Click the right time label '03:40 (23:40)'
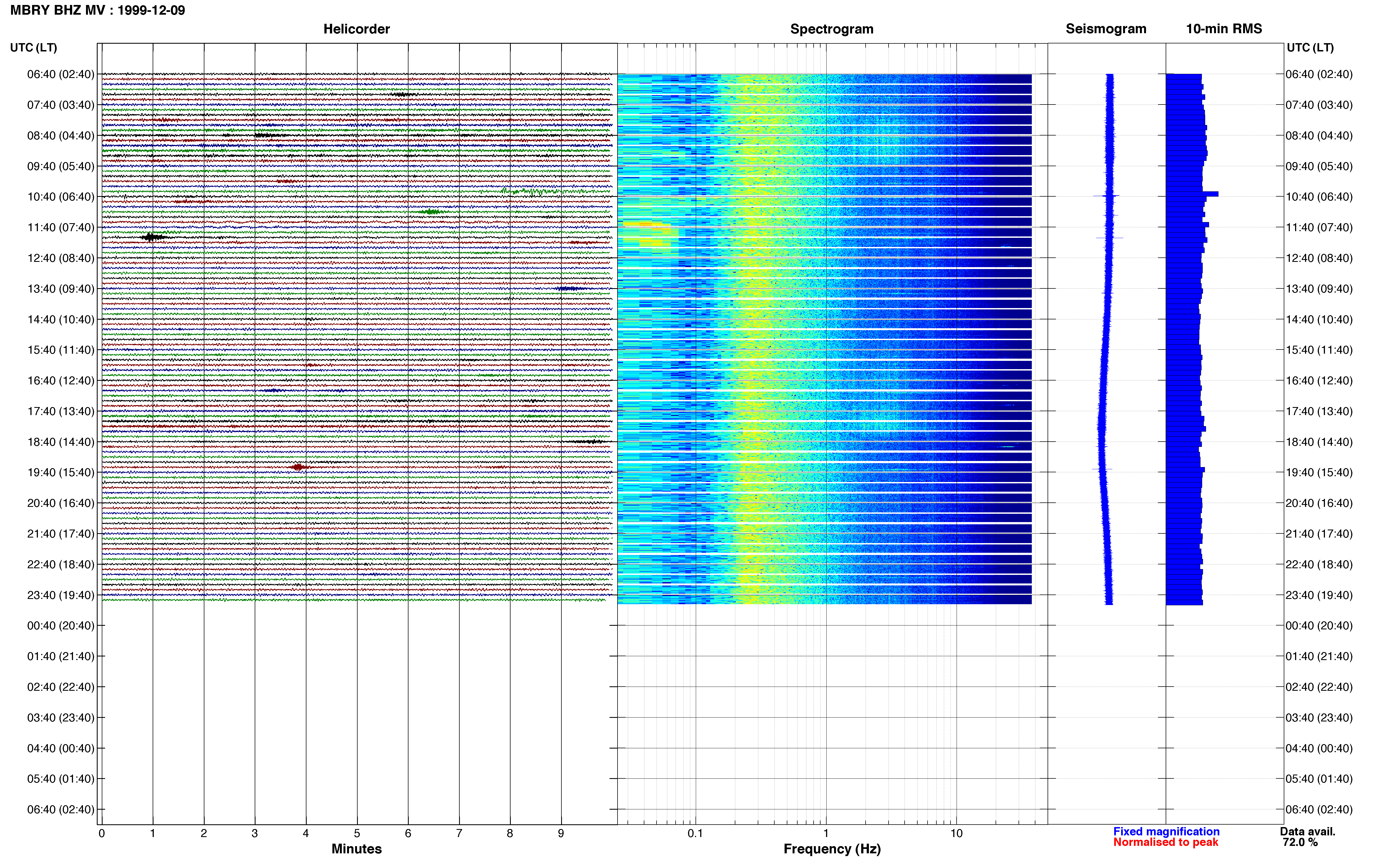This screenshot has width=1388, height=868. (x=1319, y=718)
